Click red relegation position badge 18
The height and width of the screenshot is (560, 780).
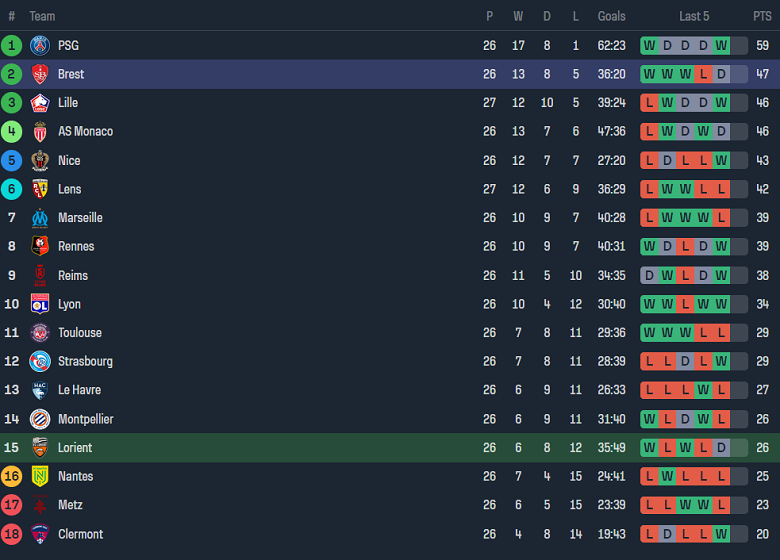tap(12, 534)
